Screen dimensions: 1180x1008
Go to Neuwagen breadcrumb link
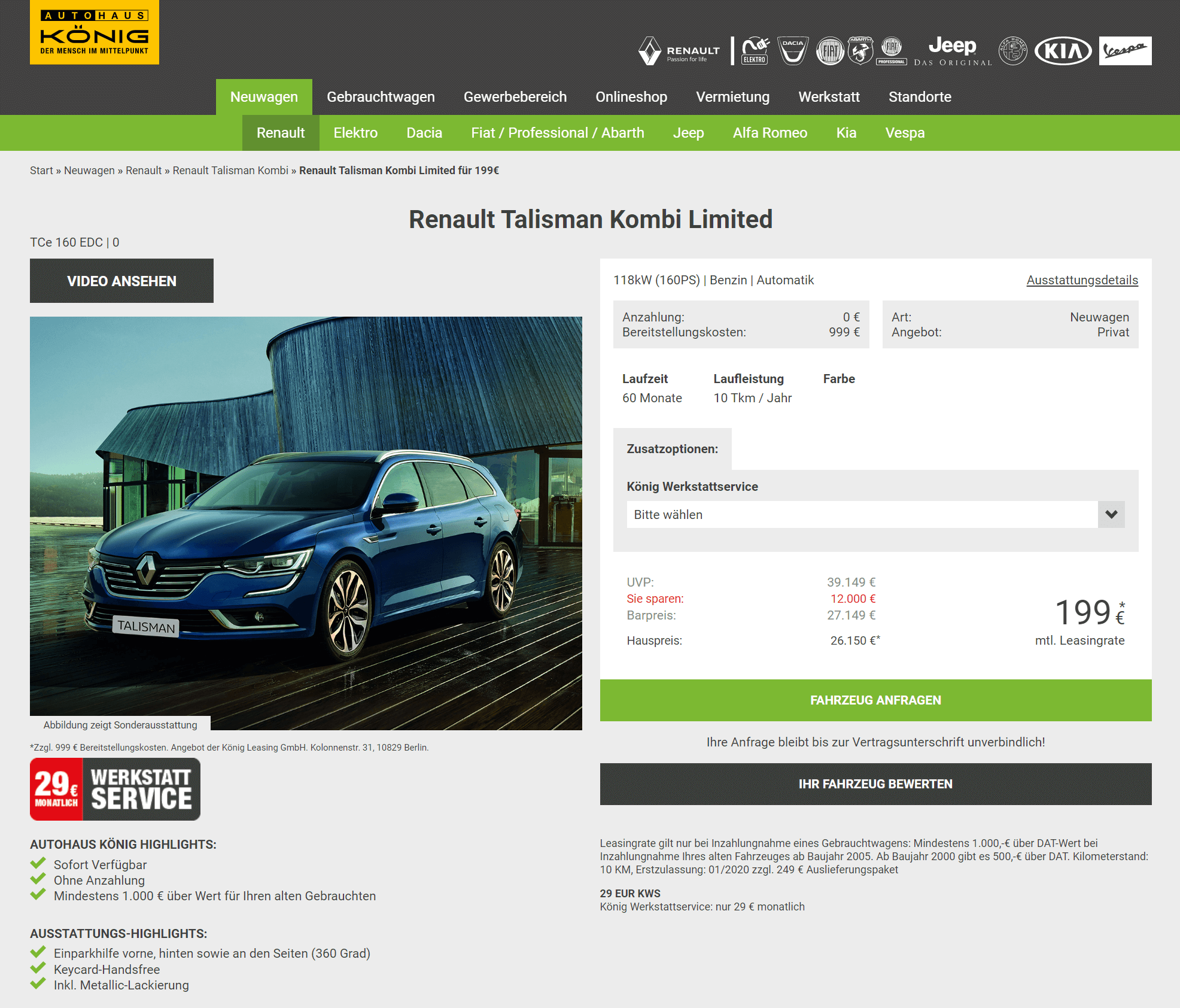tap(89, 171)
